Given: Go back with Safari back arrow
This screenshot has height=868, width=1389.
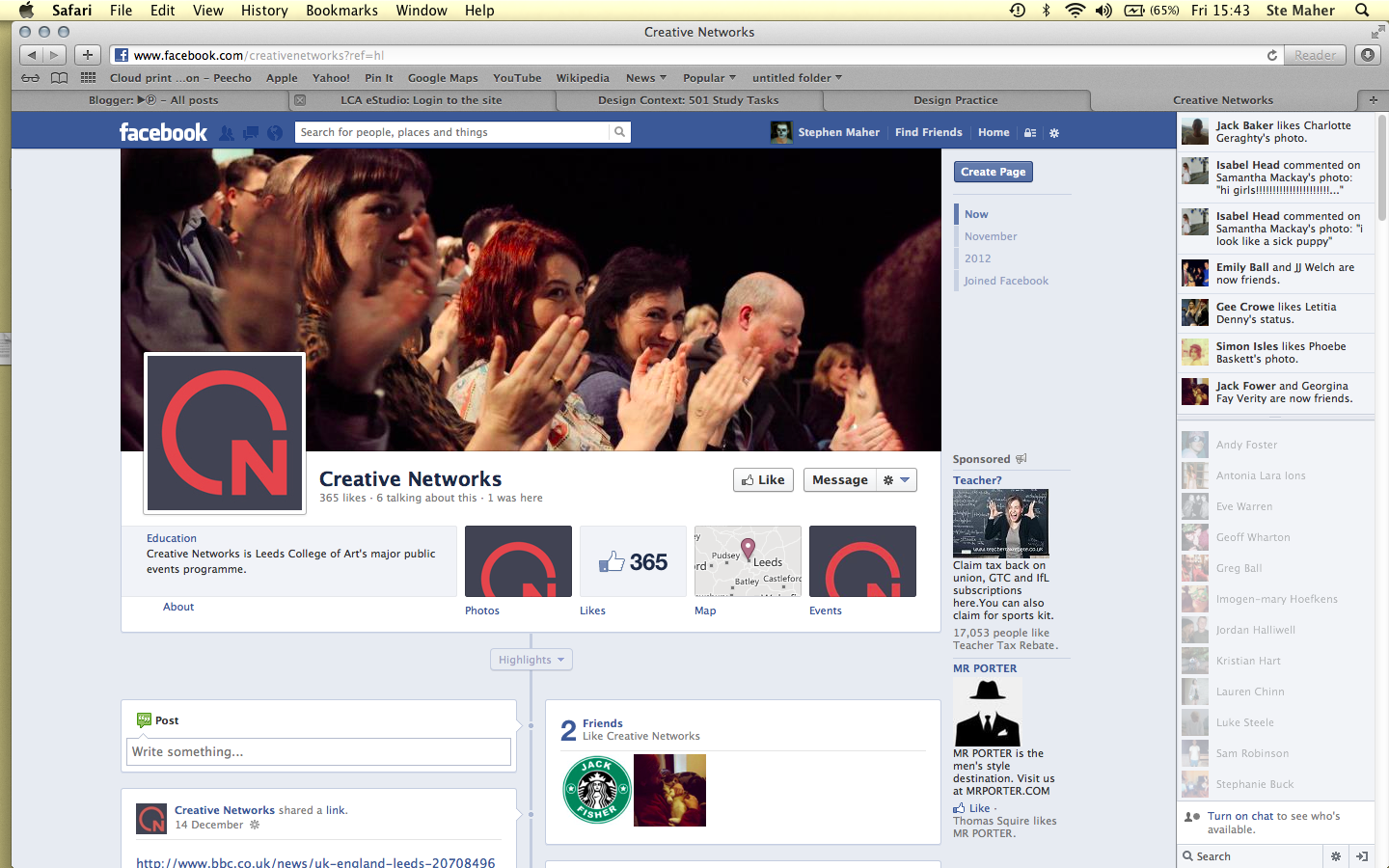Looking at the screenshot, I should pyautogui.click(x=31, y=55).
